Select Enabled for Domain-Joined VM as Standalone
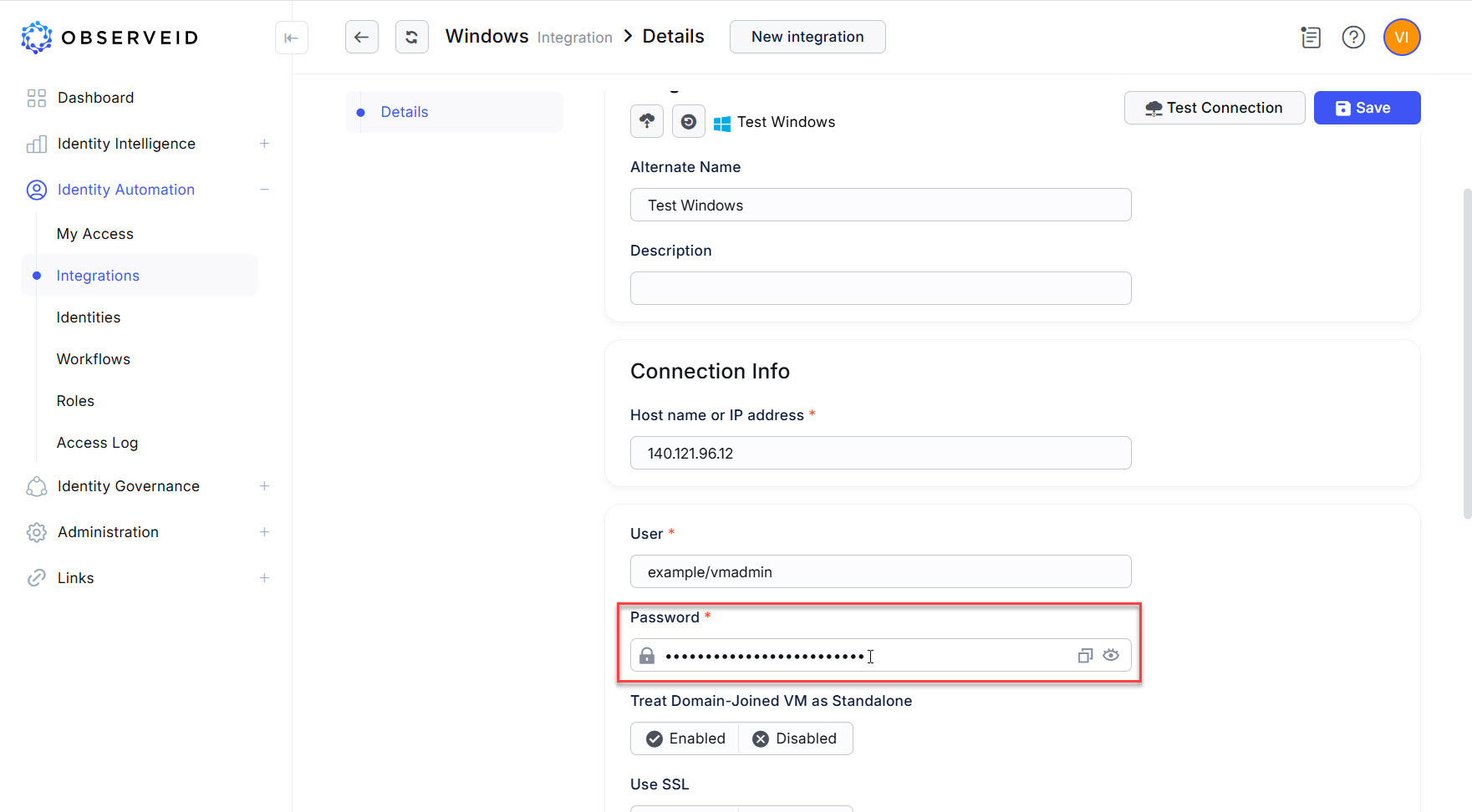 coord(685,738)
